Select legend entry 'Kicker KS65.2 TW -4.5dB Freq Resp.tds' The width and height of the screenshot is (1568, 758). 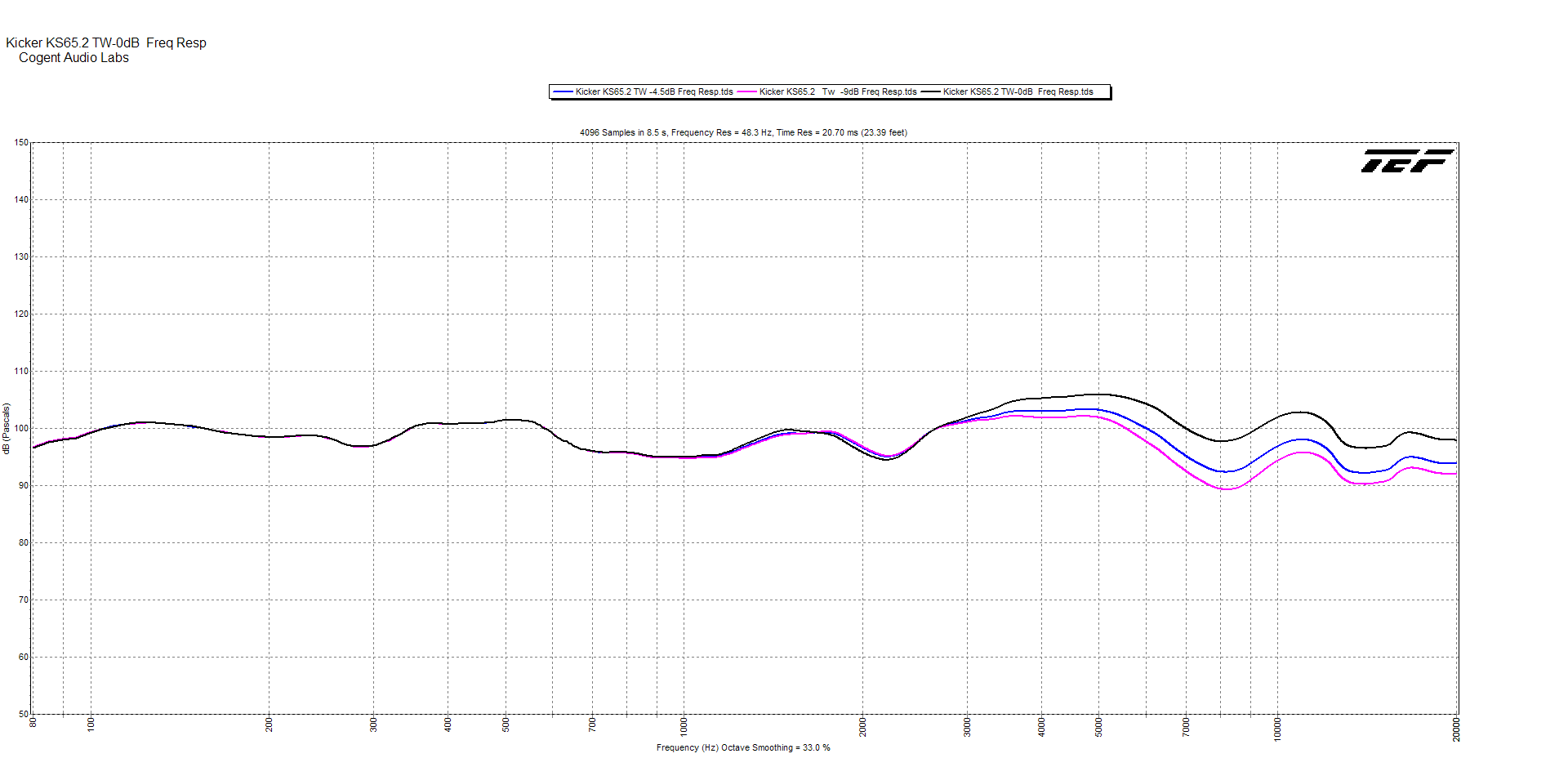(654, 91)
